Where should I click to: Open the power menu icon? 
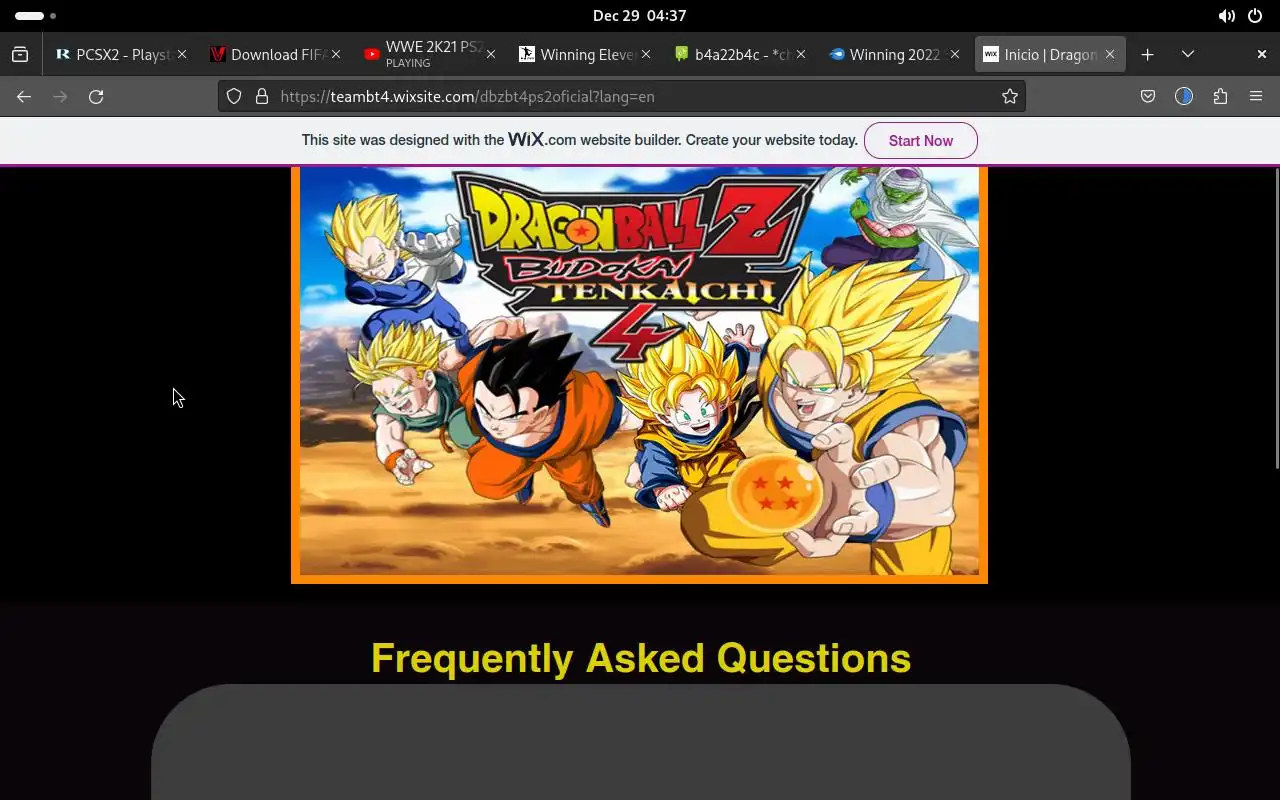click(x=1255, y=16)
